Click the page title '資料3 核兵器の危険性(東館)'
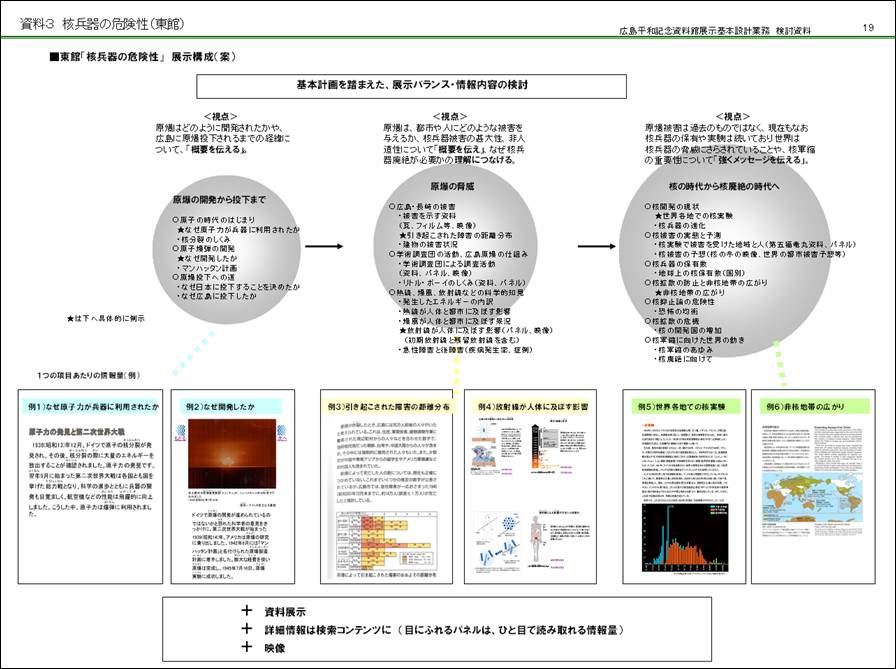The height and width of the screenshot is (669, 896). tap(102, 24)
